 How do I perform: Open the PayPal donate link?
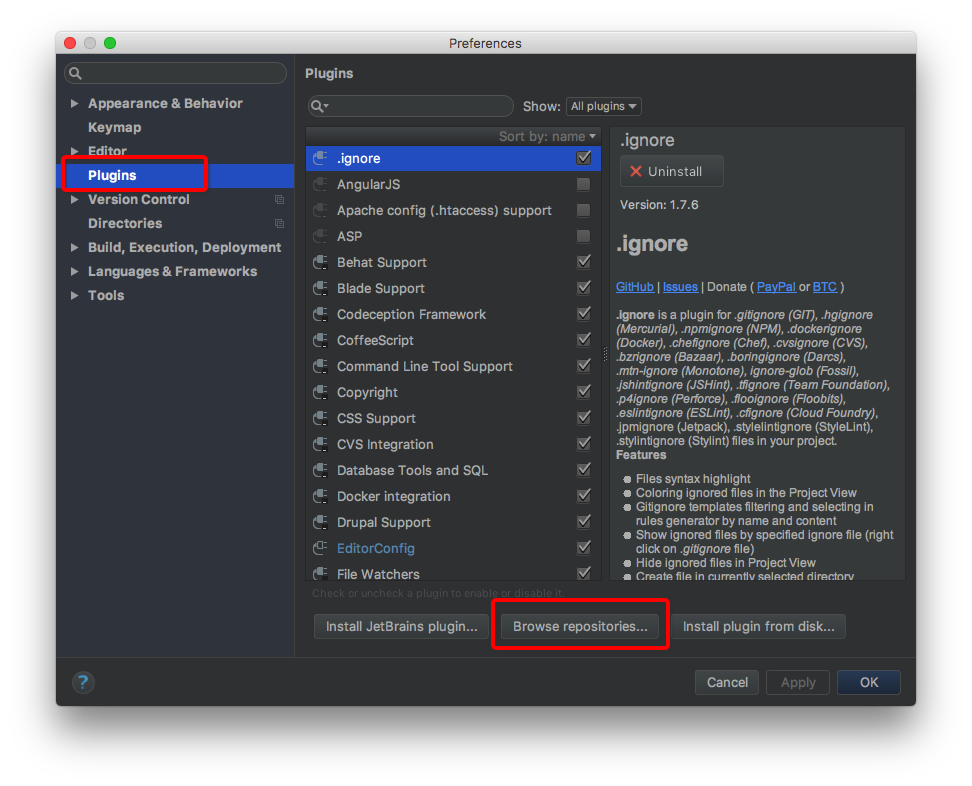click(776, 287)
